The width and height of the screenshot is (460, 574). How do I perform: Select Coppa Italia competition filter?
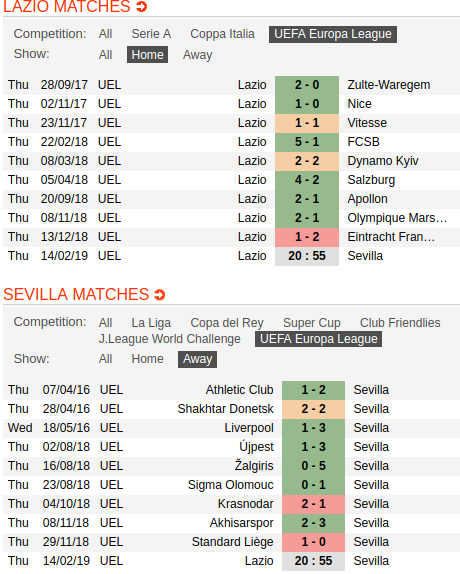(x=222, y=34)
